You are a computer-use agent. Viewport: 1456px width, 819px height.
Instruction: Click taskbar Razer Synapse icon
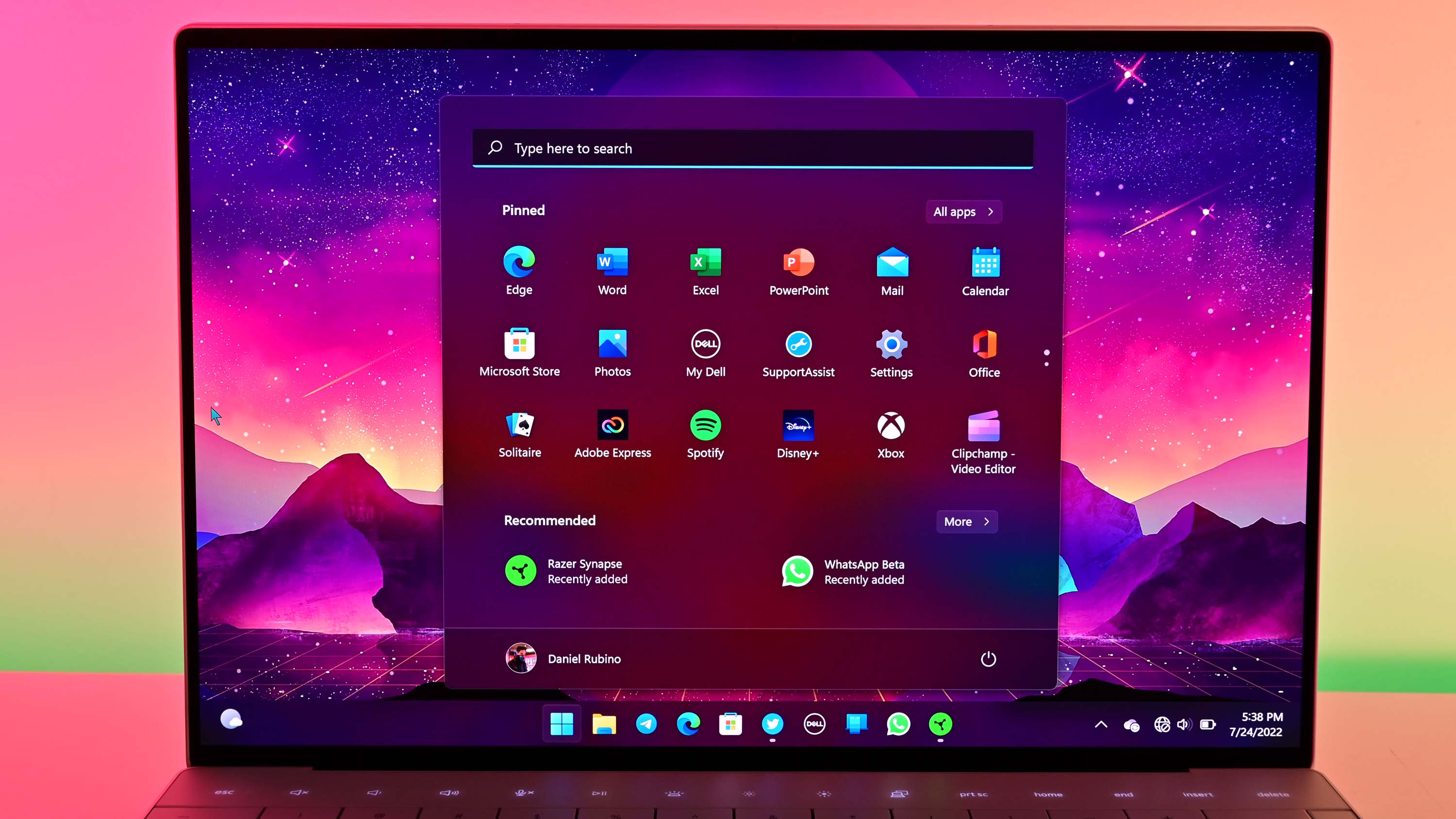click(x=940, y=723)
